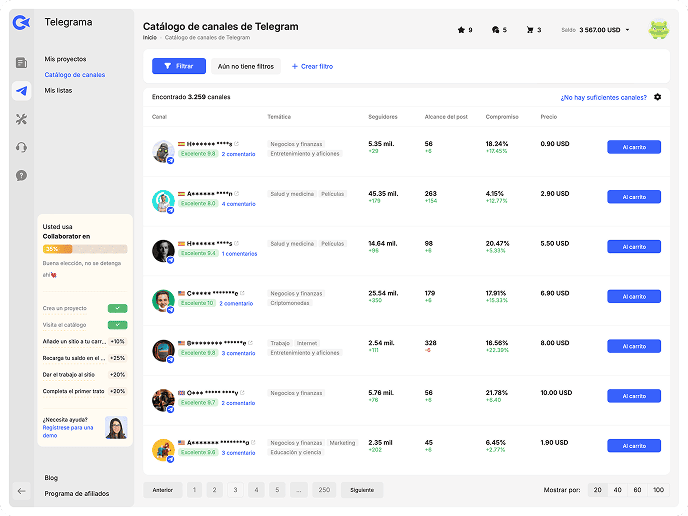
Task: Open the green monster avatar menu
Action: (659, 30)
